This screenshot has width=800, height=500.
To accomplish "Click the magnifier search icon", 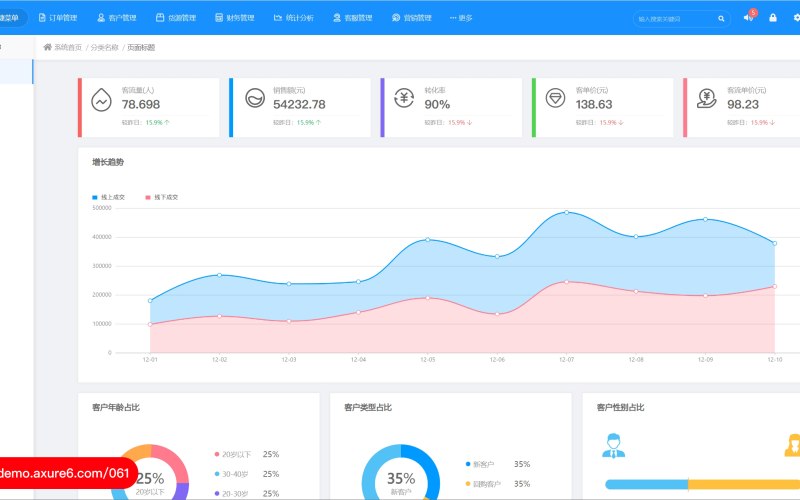I will point(721,19).
